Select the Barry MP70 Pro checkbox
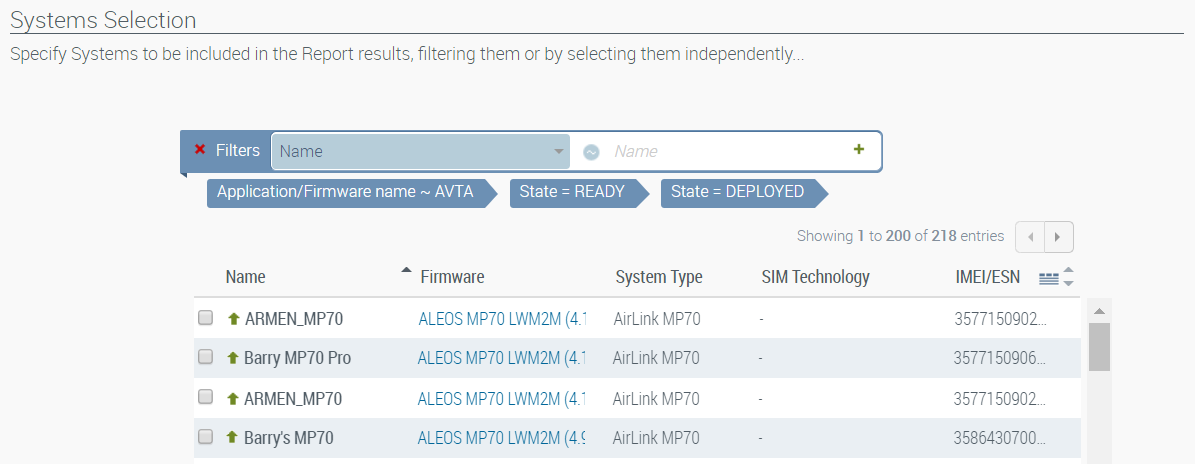The image size is (1195, 464). pyautogui.click(x=206, y=357)
